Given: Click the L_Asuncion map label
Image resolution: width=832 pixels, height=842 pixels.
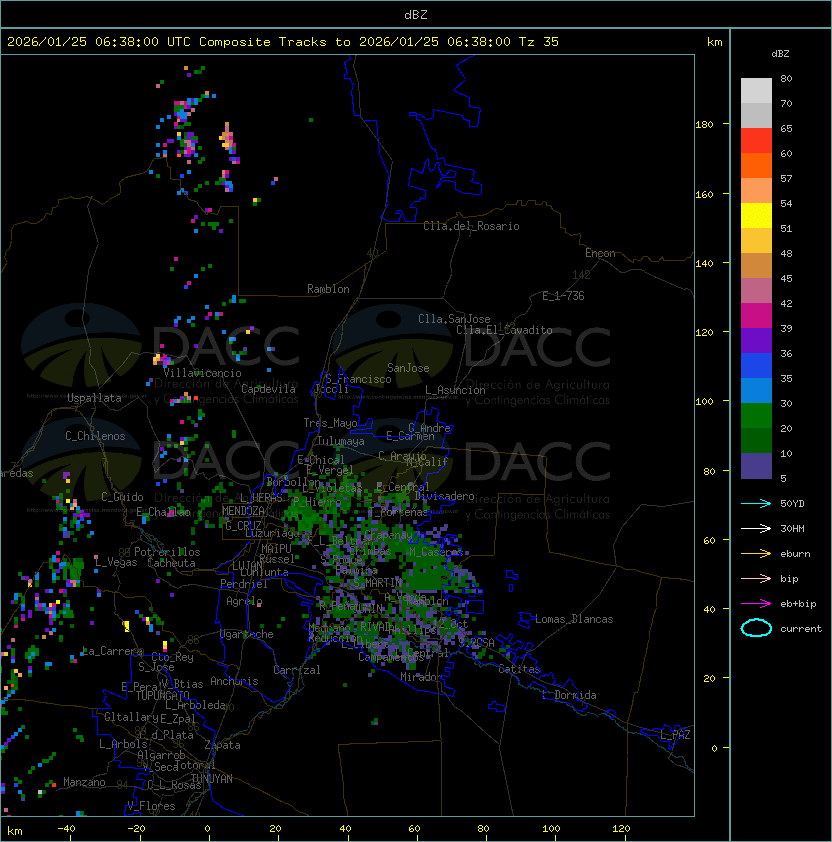Looking at the screenshot, I should click(455, 390).
